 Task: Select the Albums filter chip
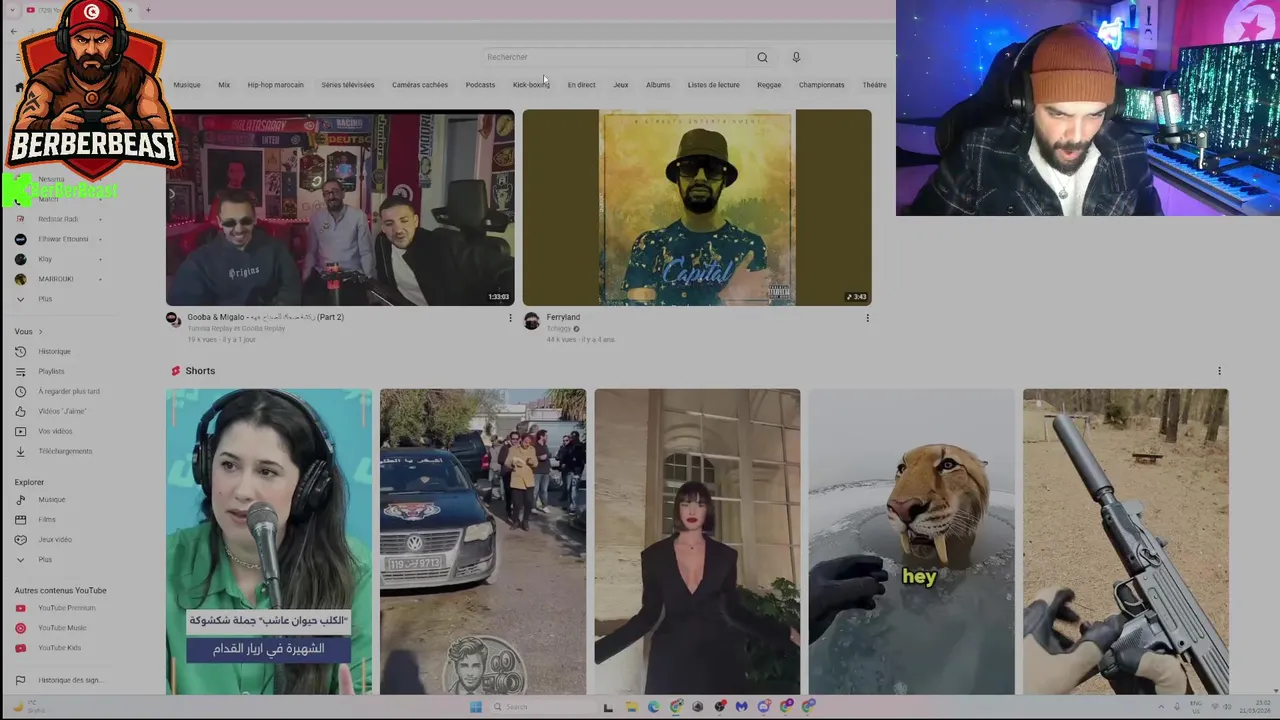click(x=658, y=85)
